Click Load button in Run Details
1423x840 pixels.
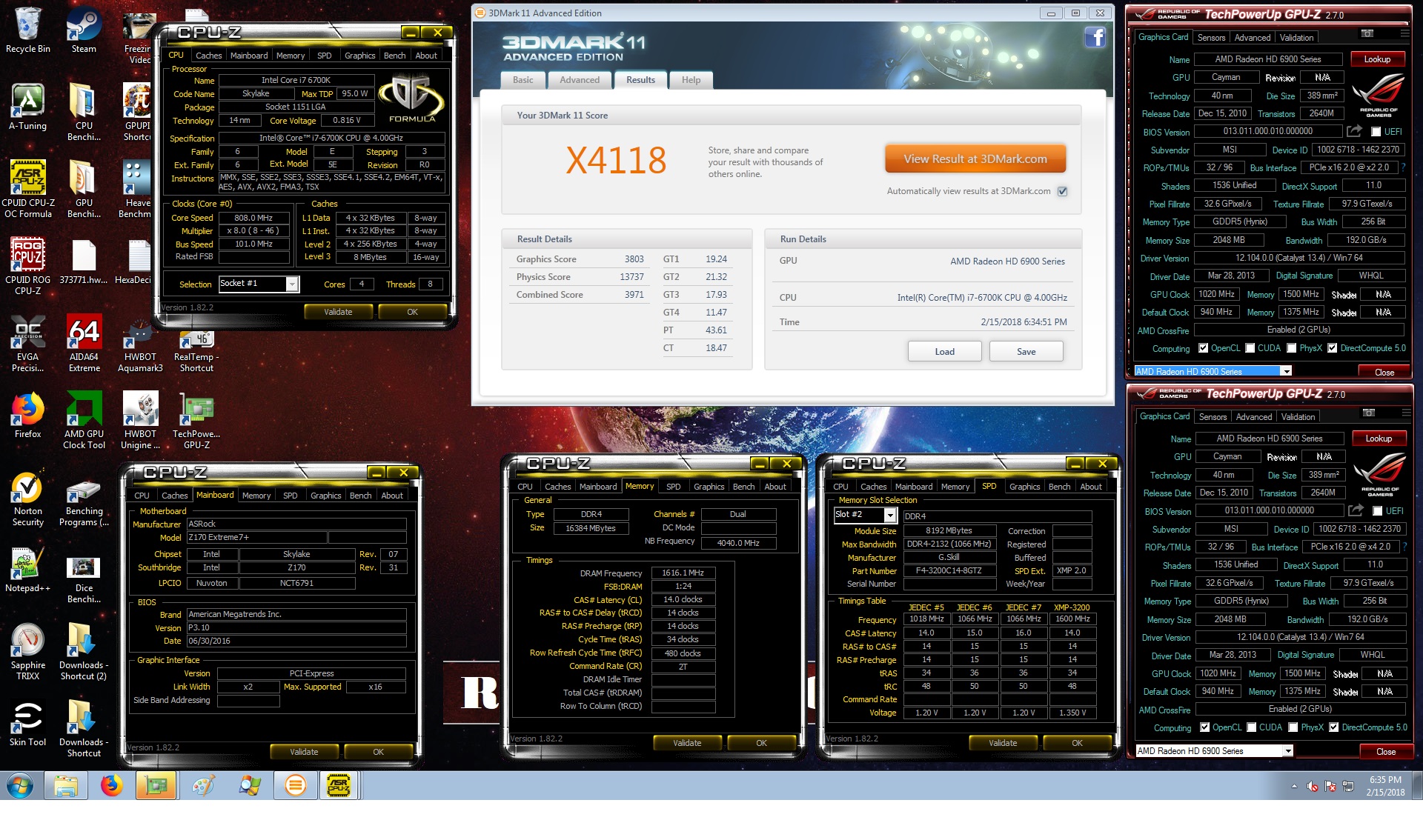pyautogui.click(x=944, y=351)
